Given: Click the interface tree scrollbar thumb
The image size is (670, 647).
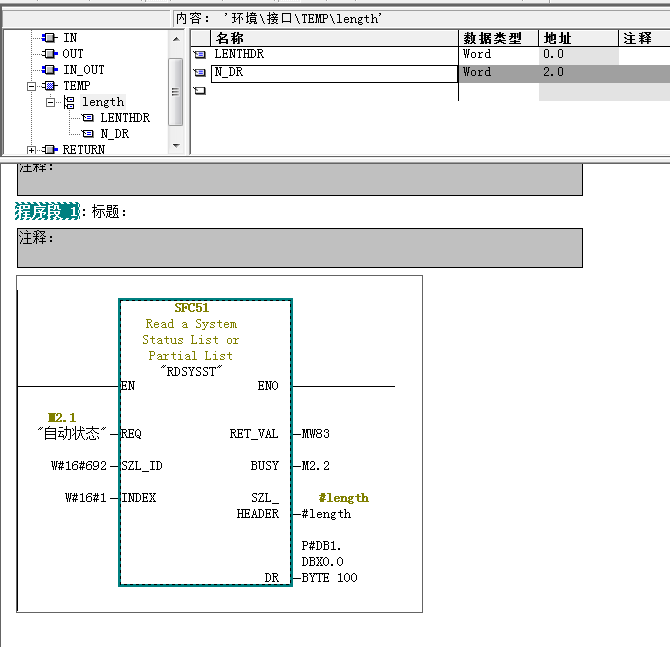Looking at the screenshot, I should [x=176, y=92].
